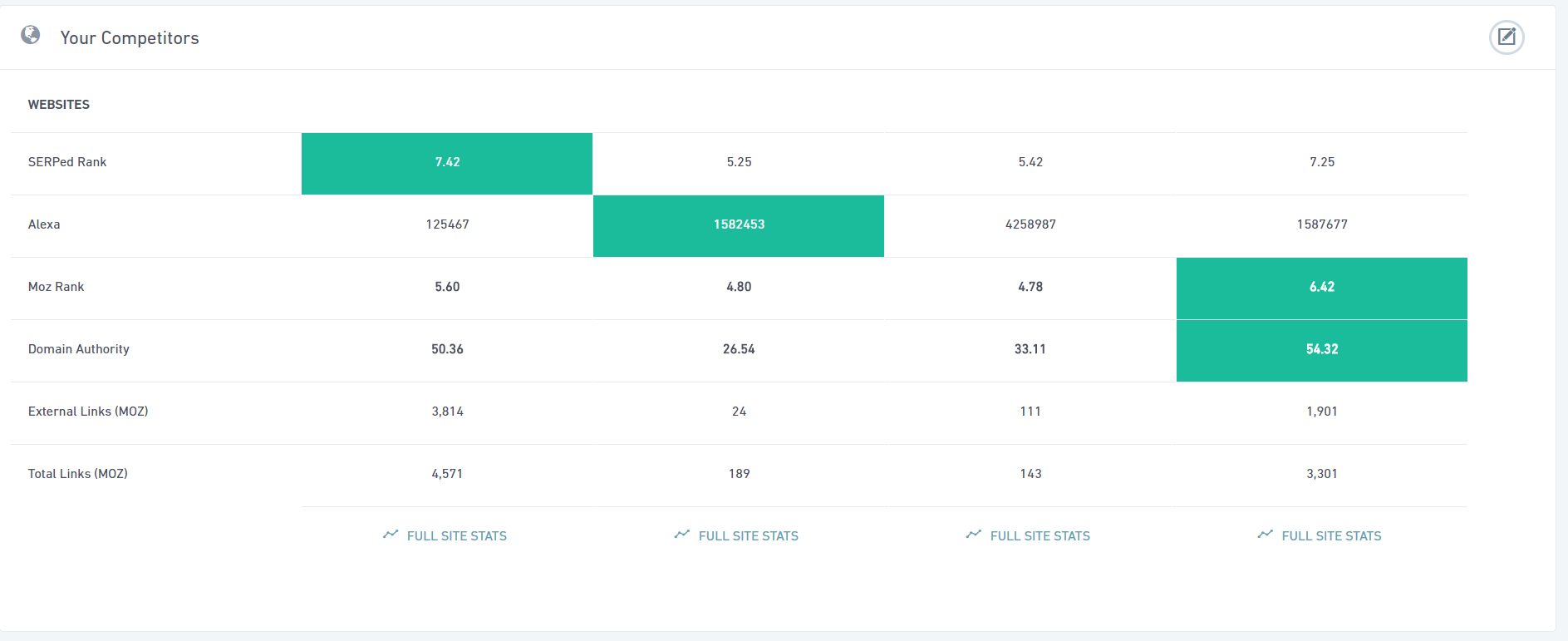Click the WEBSITES column header
The width and height of the screenshot is (1568, 641).
point(59,105)
